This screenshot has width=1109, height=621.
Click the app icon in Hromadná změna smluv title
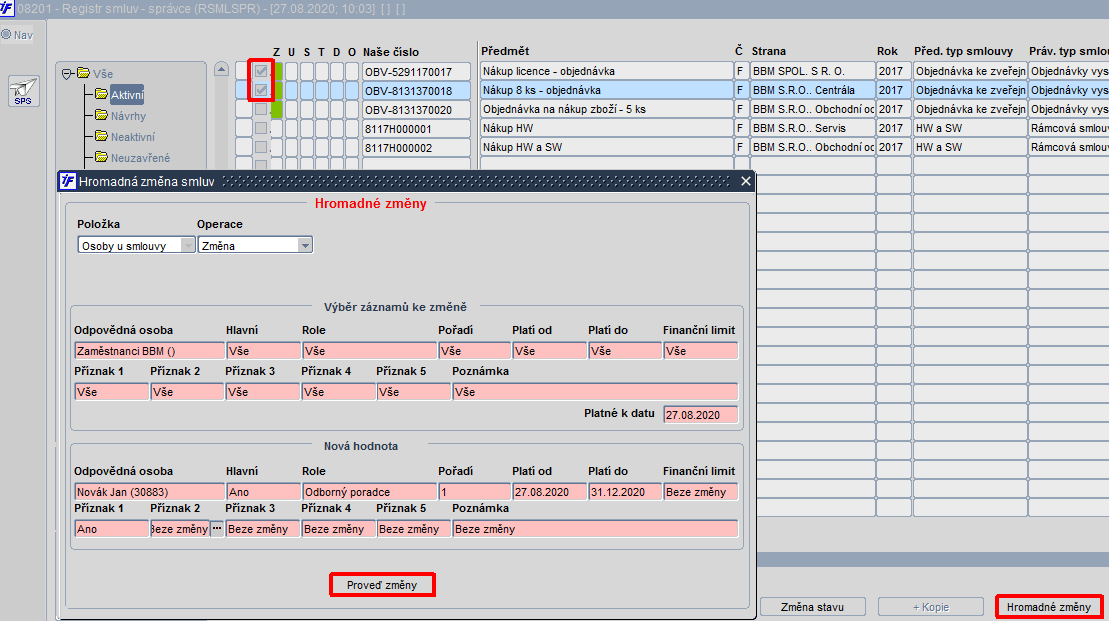(x=67, y=181)
